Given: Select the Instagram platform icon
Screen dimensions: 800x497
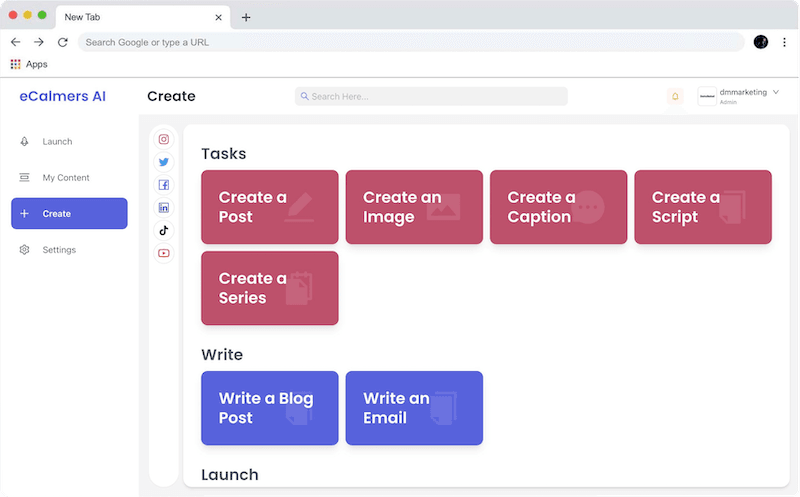Looking at the screenshot, I should pyautogui.click(x=164, y=139).
